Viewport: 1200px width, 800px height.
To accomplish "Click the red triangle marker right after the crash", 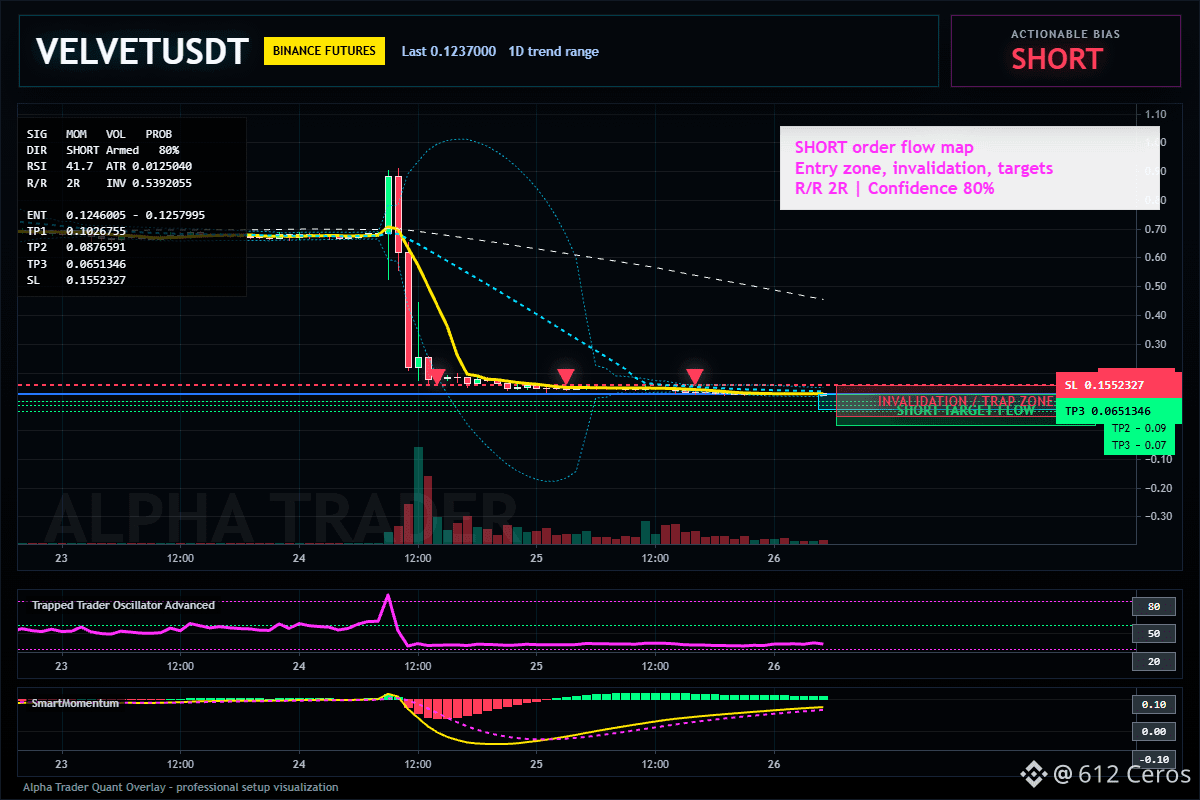I will coord(436,376).
